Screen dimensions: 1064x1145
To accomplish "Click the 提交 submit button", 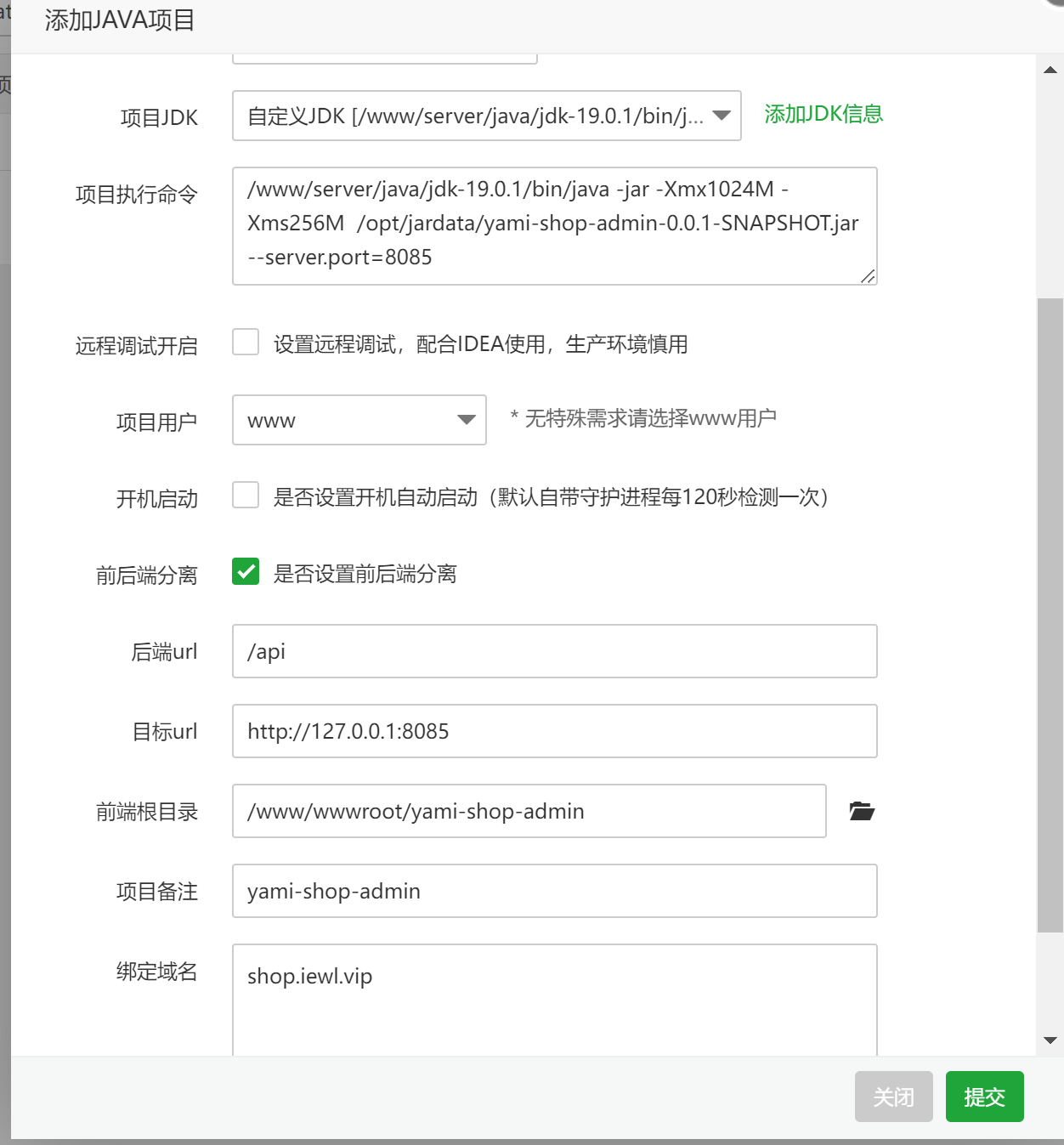I will coord(985,1097).
